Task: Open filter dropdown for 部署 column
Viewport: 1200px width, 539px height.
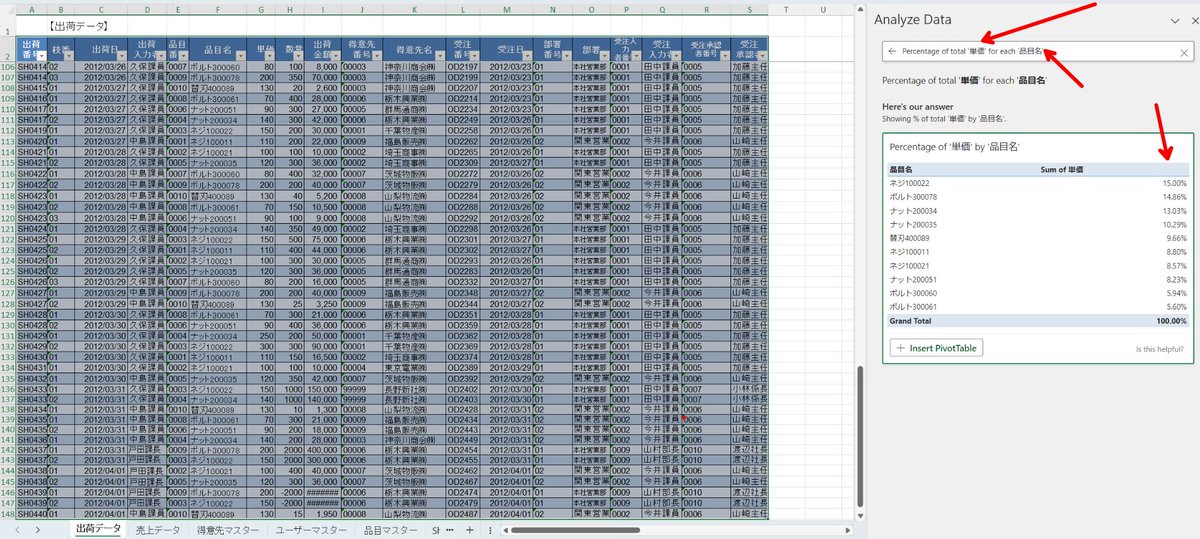Action: pyautogui.click(x=603, y=56)
